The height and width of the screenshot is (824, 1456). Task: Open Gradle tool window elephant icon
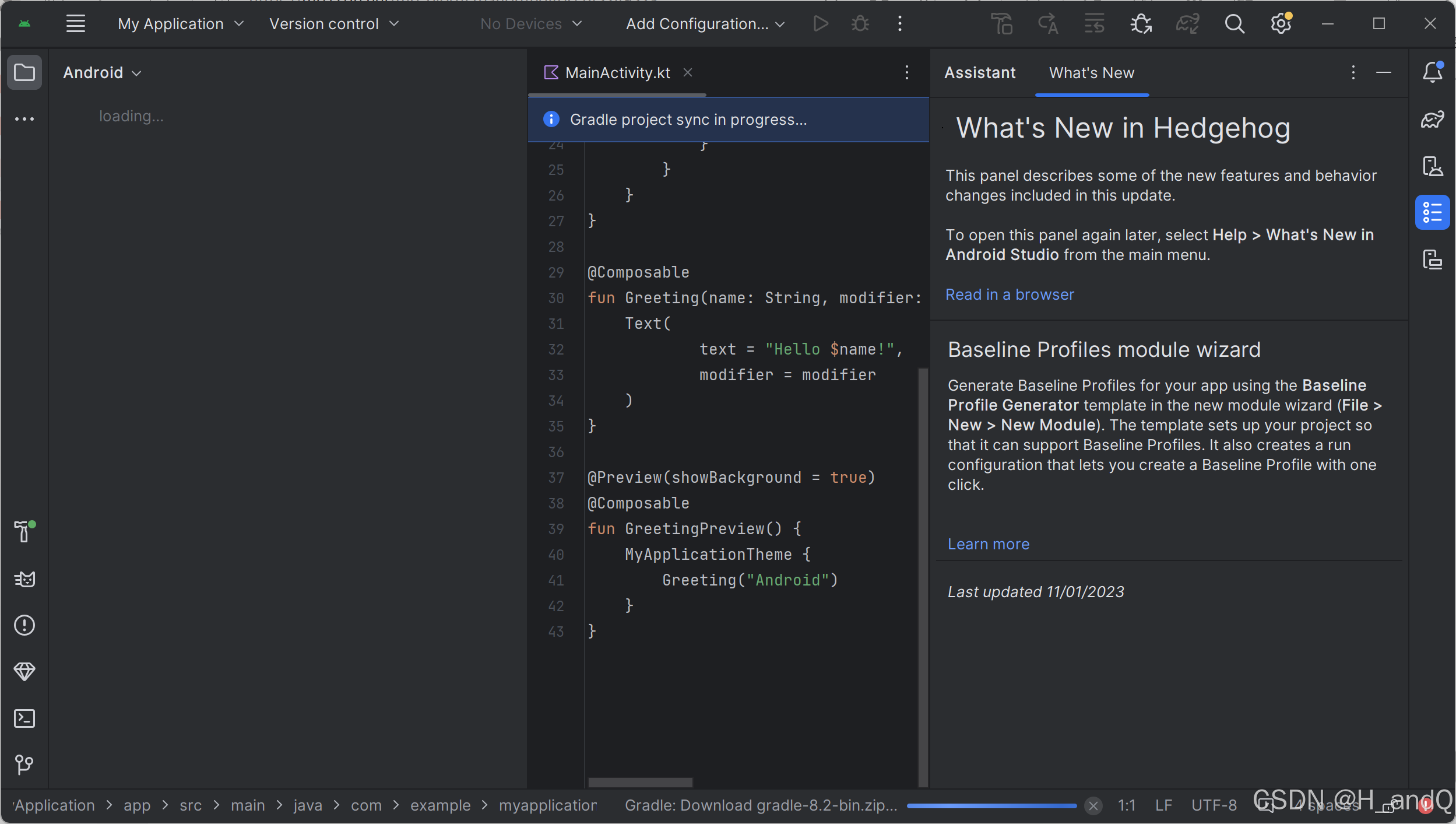point(1433,119)
